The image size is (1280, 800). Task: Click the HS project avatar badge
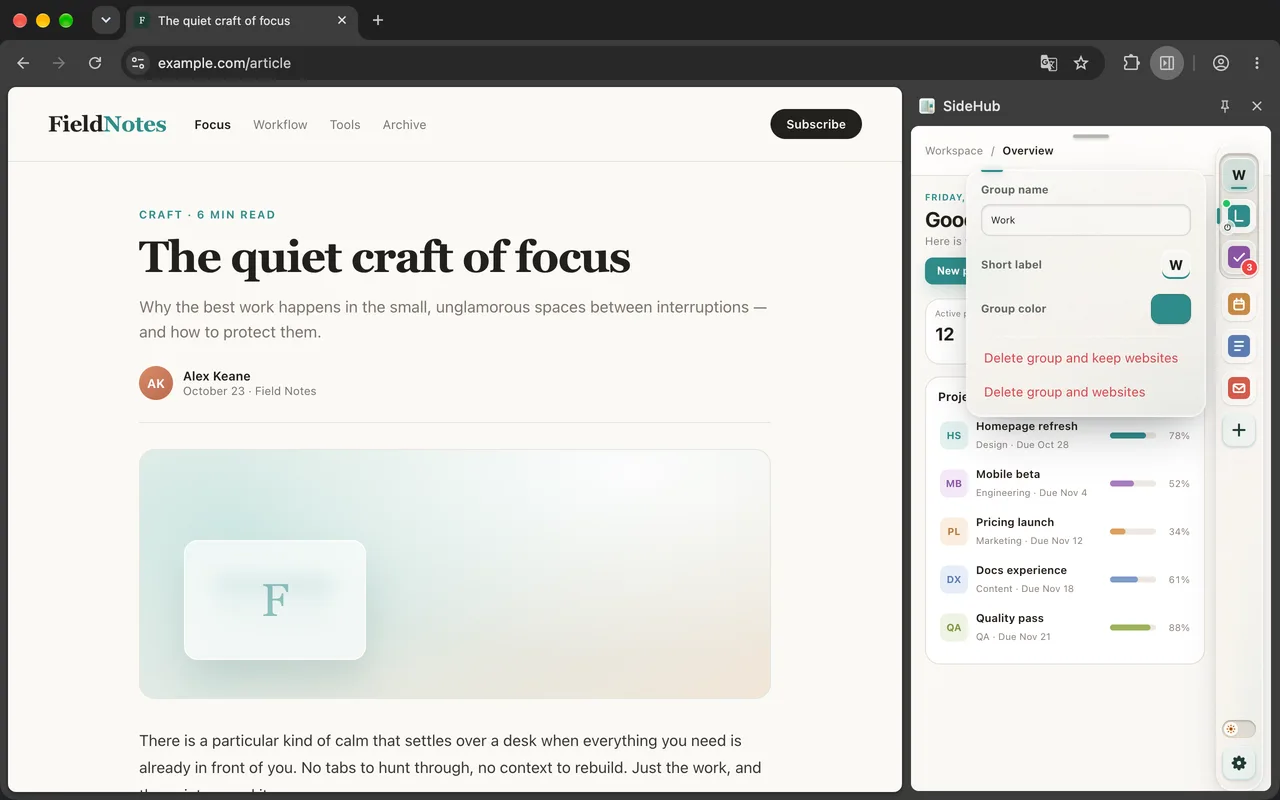(954, 436)
